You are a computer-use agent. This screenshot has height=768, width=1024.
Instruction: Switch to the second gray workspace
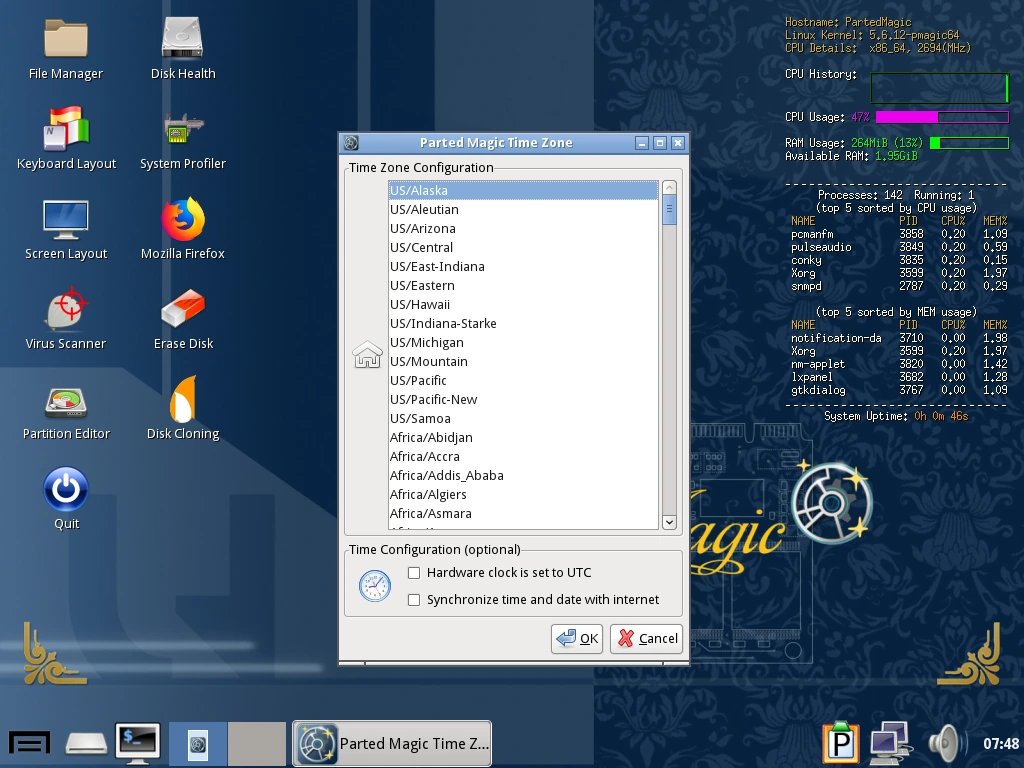pyautogui.click(x=257, y=743)
